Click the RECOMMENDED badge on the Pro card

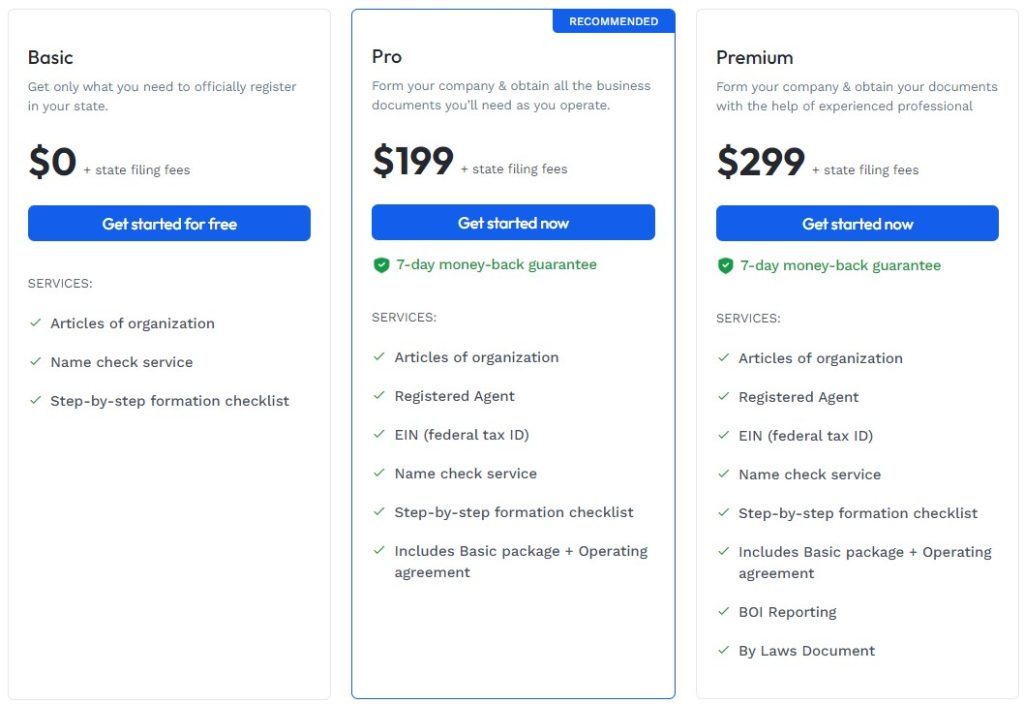(613, 20)
